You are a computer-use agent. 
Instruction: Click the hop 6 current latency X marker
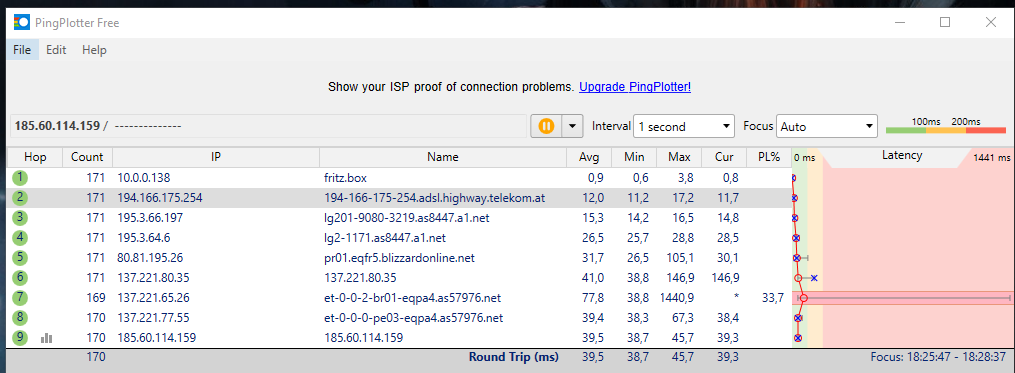[x=814, y=278]
